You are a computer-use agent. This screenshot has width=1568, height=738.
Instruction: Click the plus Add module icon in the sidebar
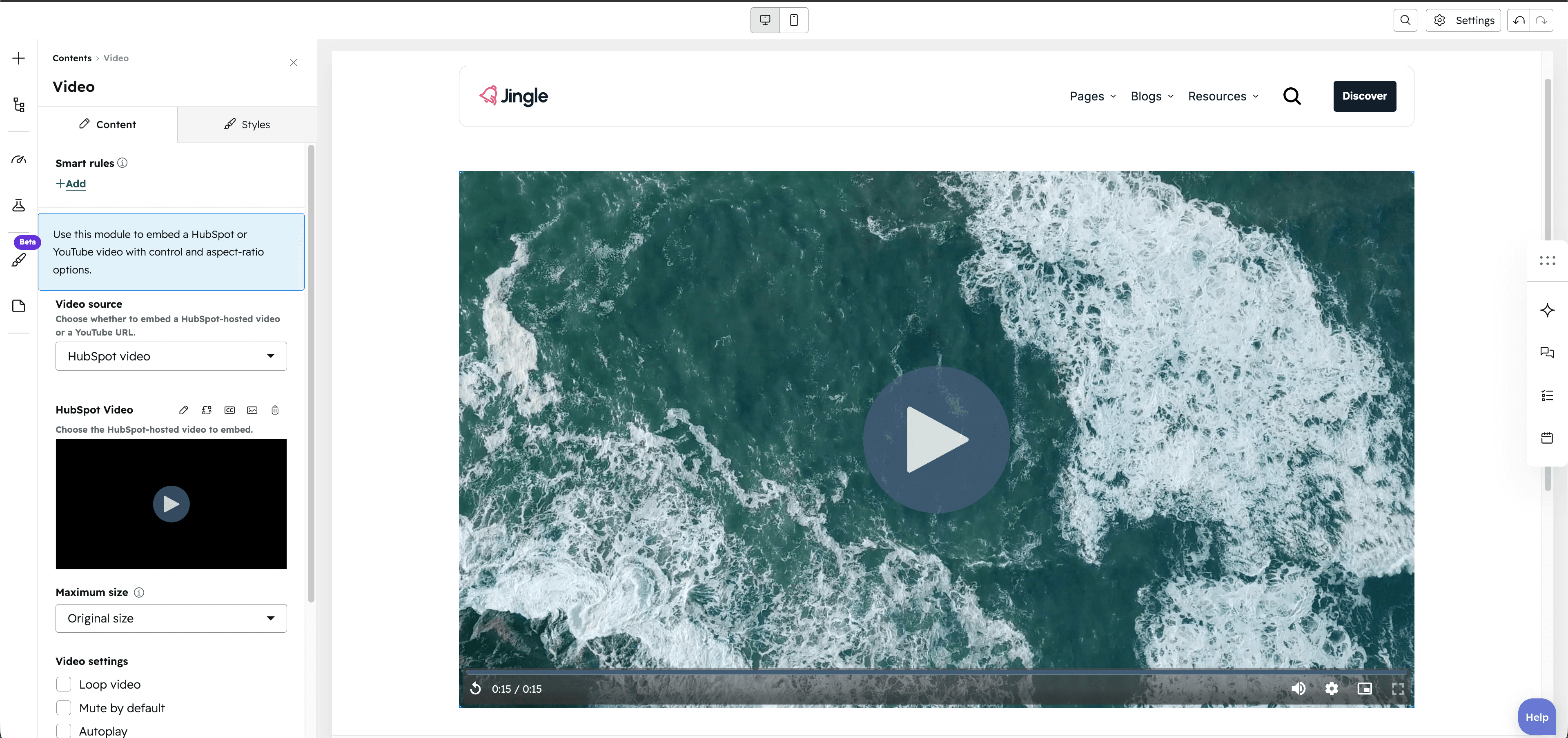pos(19,58)
